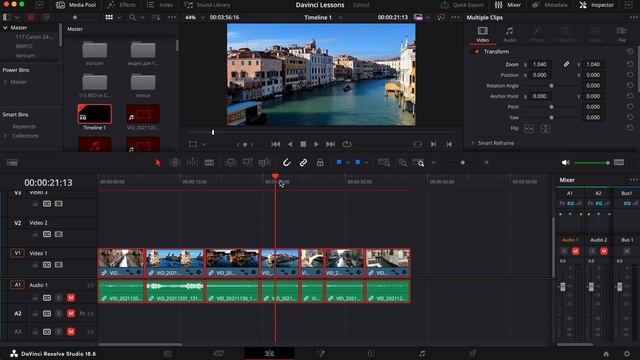Select the Blade Edit Mode tool

click(x=209, y=162)
